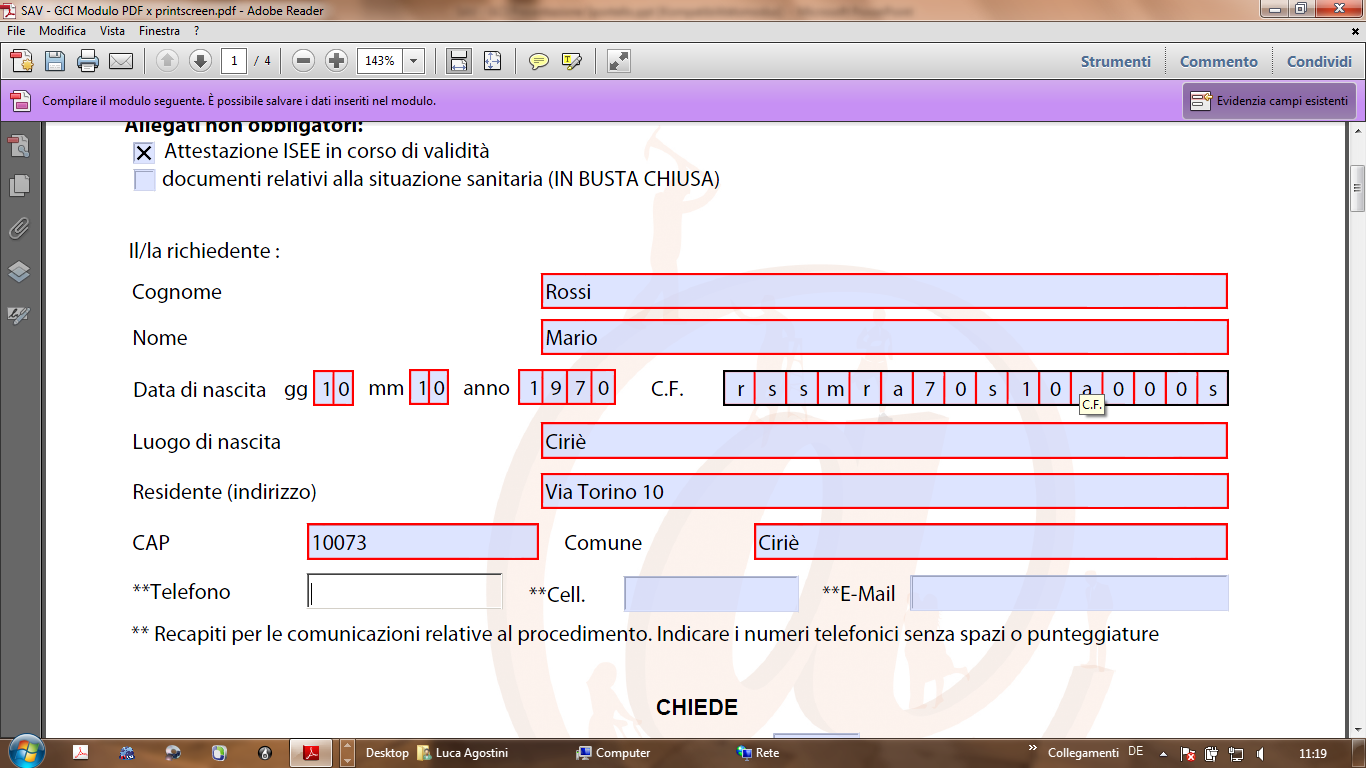Save the file with the floppy disk icon
Screen dimensions: 1366x768
[55, 61]
